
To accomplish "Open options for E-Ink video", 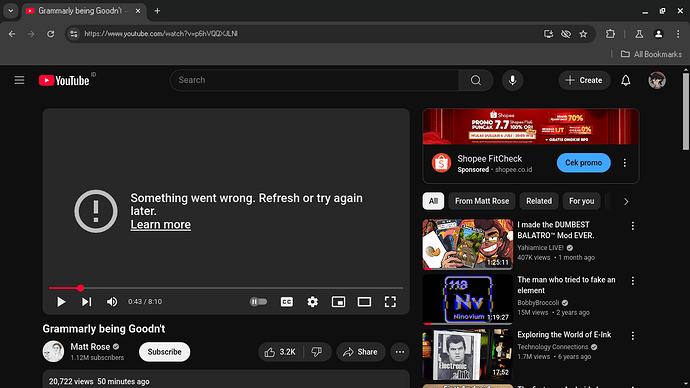I will (x=632, y=336).
